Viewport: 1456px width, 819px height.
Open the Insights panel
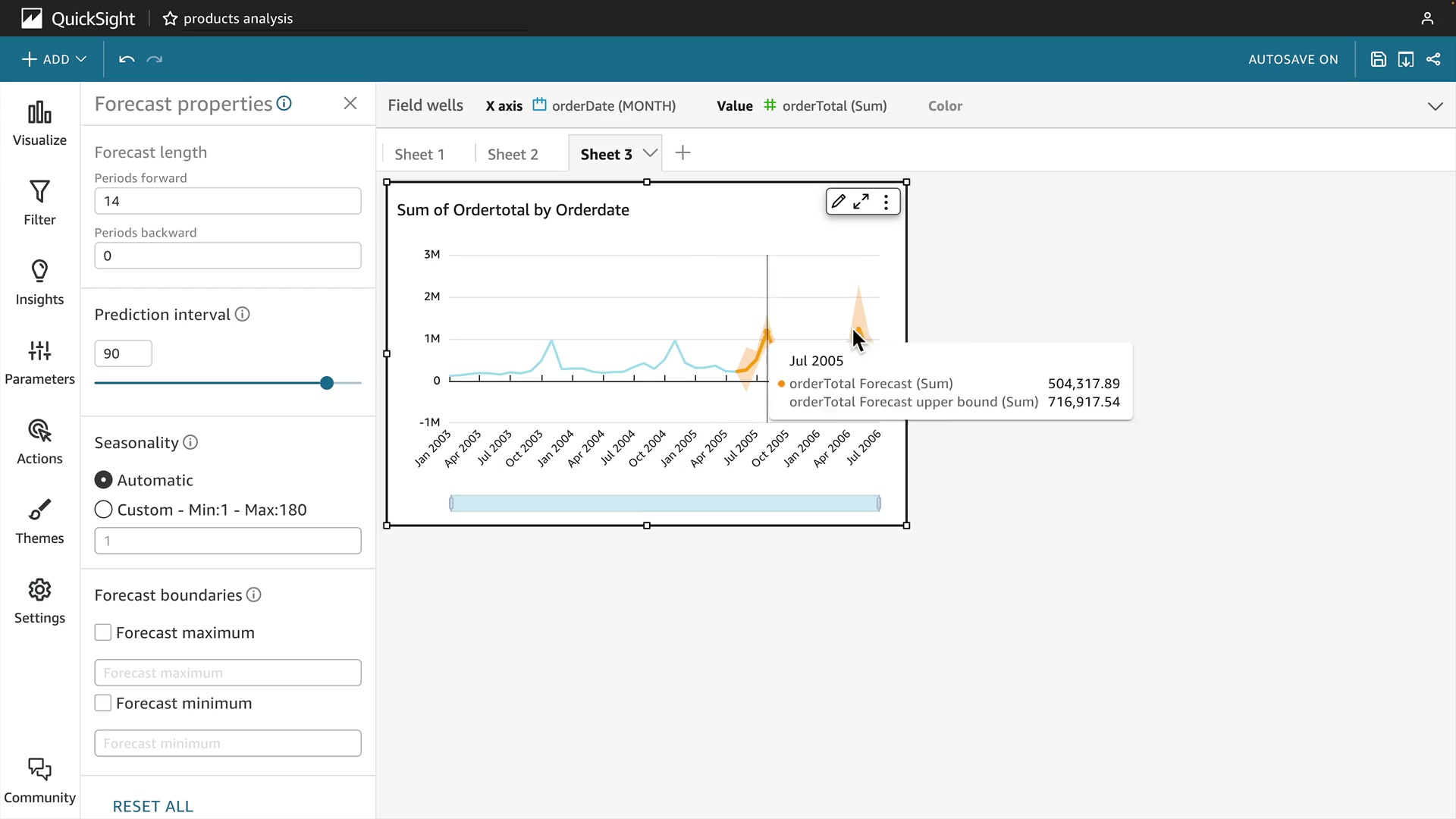(x=39, y=283)
